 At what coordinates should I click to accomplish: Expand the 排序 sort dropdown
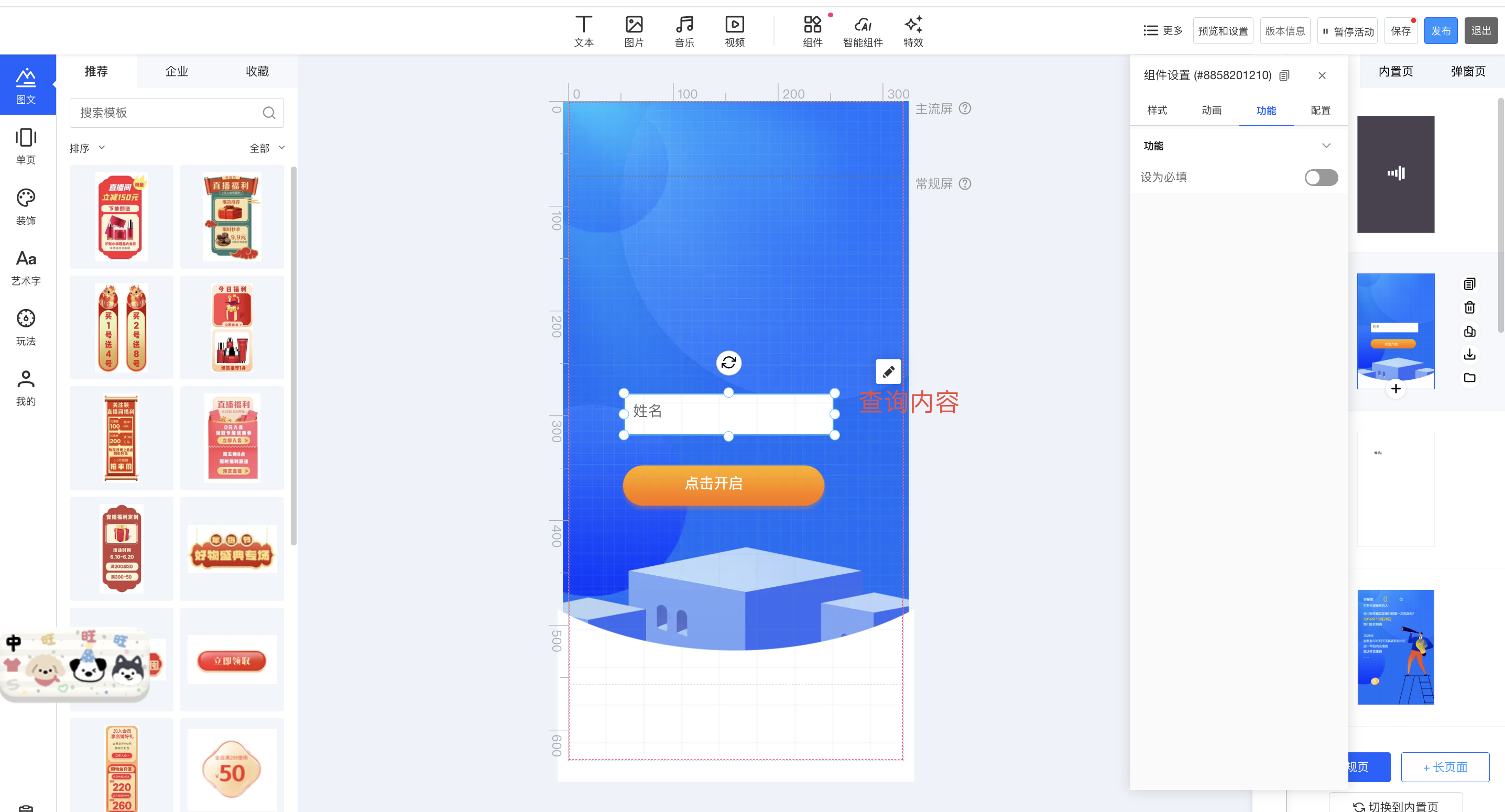click(88, 148)
